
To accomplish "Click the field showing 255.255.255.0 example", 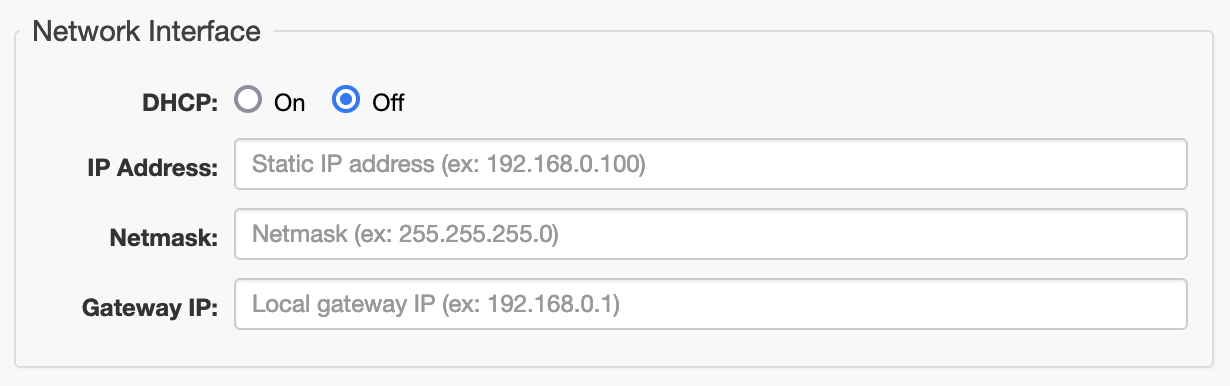I will point(711,234).
